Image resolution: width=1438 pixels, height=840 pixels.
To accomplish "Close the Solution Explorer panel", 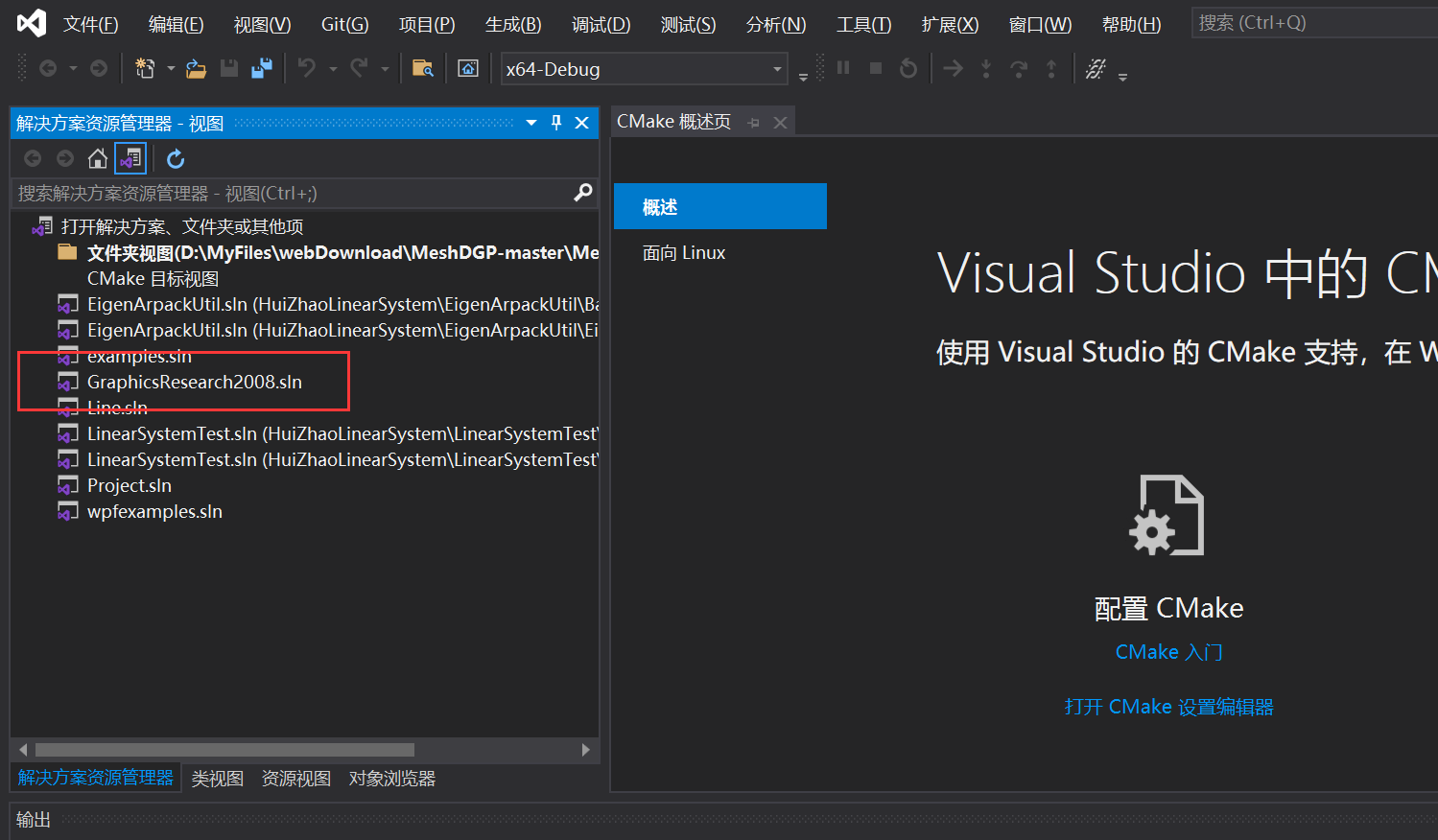I will tap(581, 123).
